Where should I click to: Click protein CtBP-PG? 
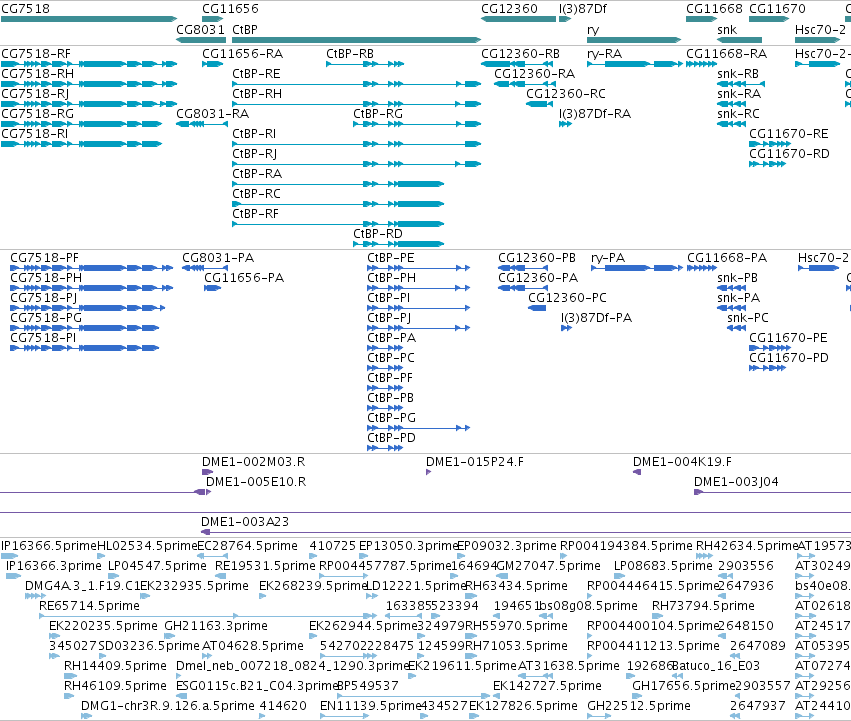(418, 428)
